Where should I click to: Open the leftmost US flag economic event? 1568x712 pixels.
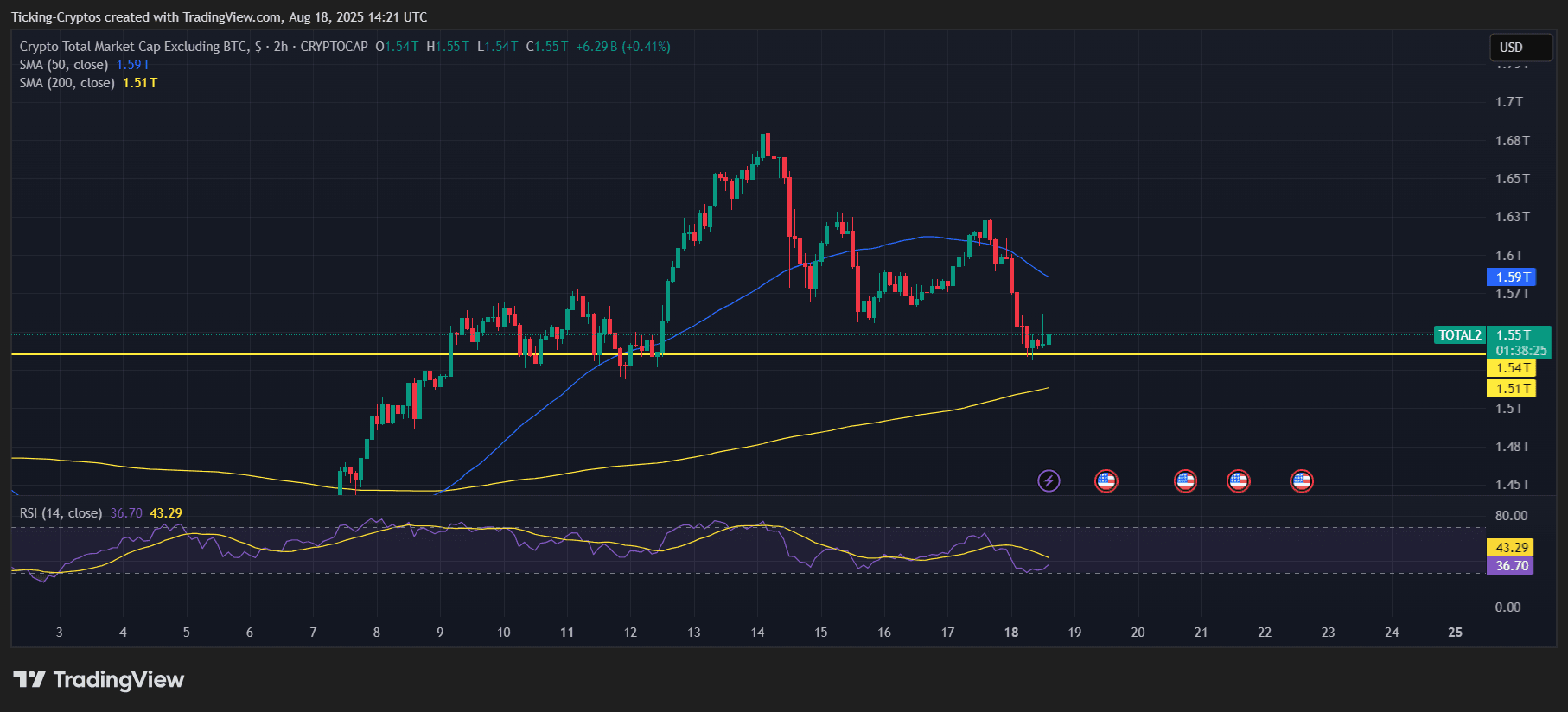[1106, 480]
